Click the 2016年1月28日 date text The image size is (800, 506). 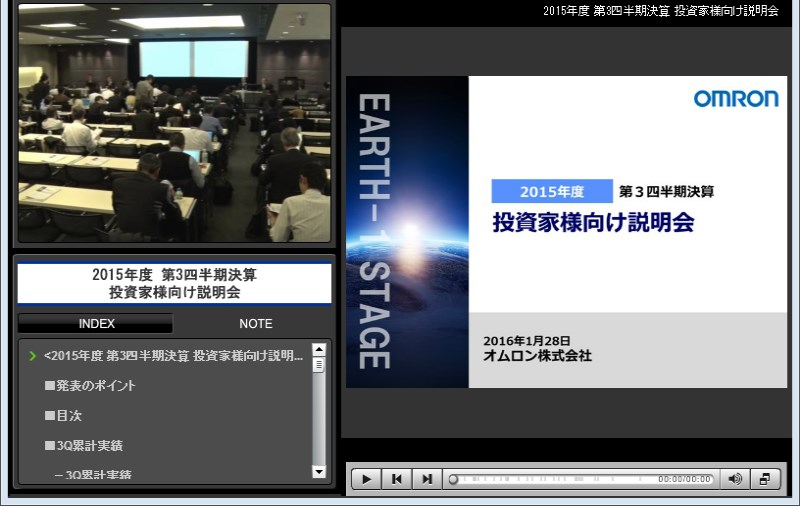click(527, 340)
